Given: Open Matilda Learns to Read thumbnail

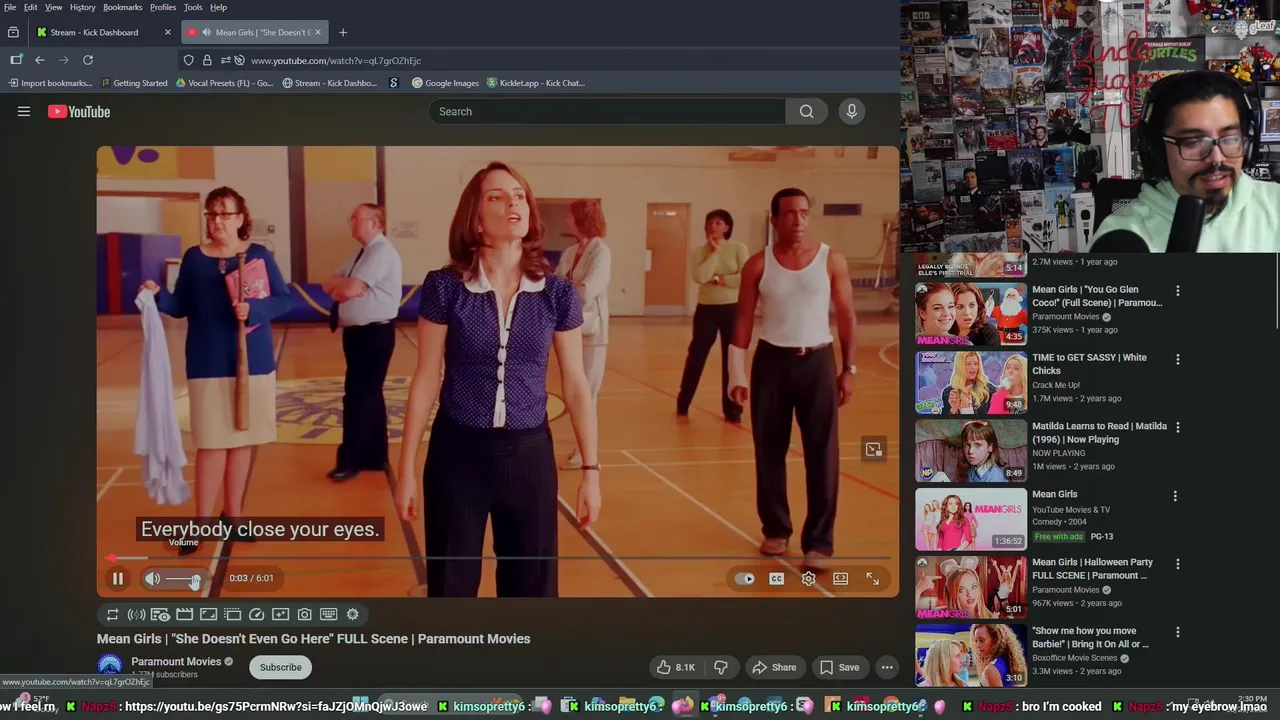Looking at the screenshot, I should (971, 450).
